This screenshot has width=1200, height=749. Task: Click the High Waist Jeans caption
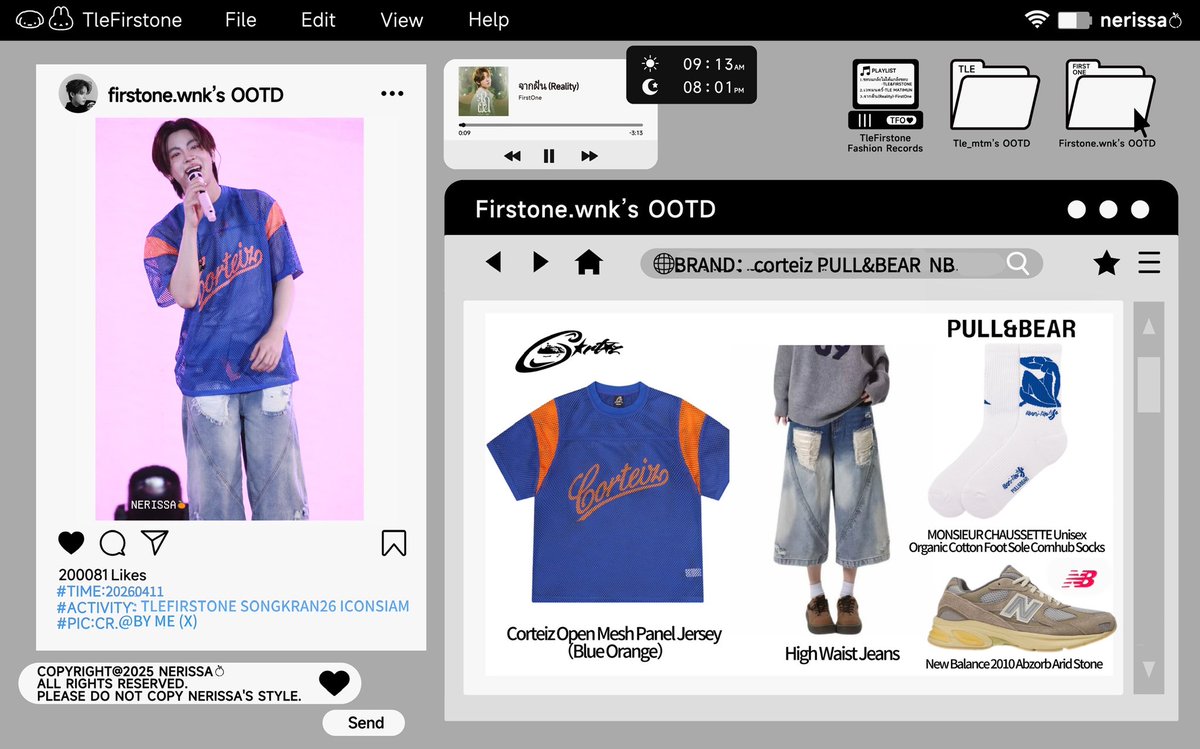click(x=842, y=654)
